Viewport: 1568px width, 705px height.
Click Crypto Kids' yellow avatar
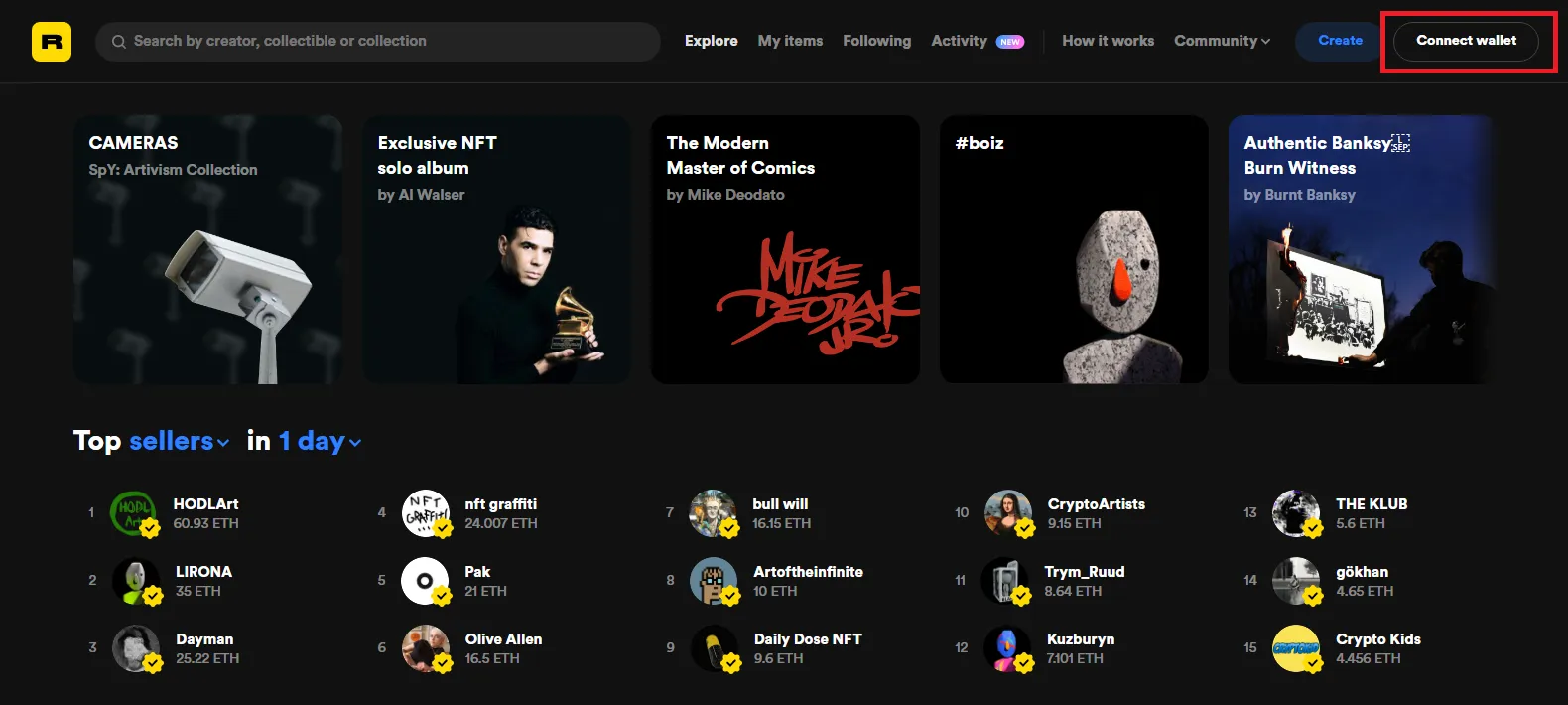[1296, 648]
